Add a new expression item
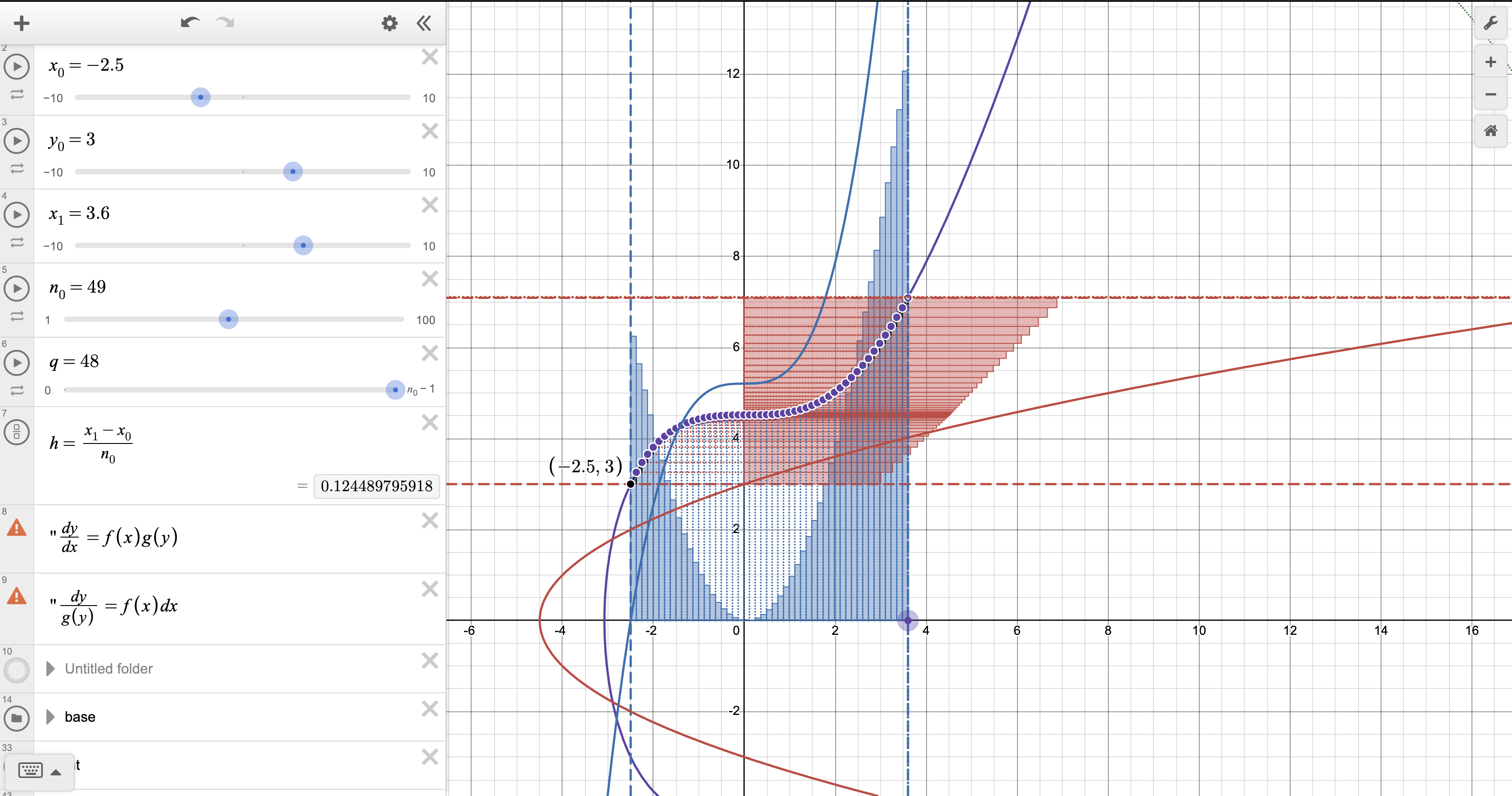The width and height of the screenshot is (1512, 796). 22,23
